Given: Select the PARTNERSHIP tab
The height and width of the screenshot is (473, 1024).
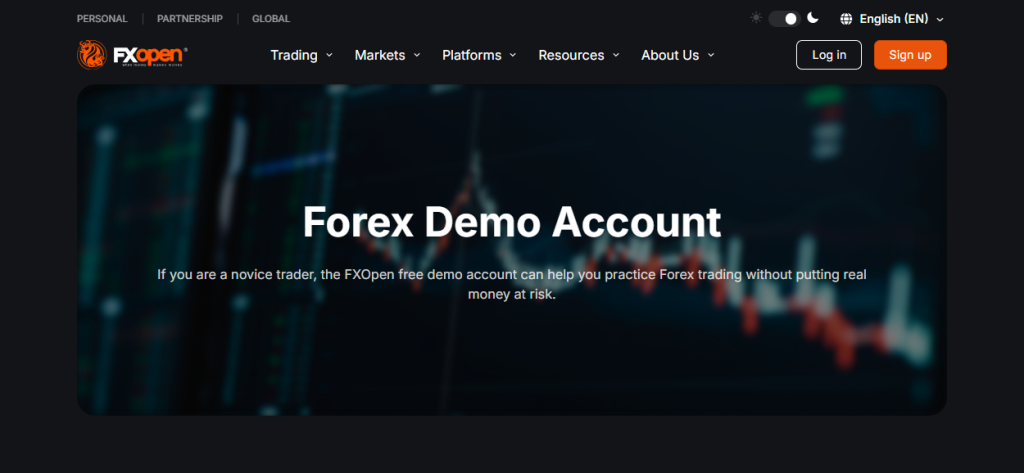Looking at the screenshot, I should click(x=189, y=19).
